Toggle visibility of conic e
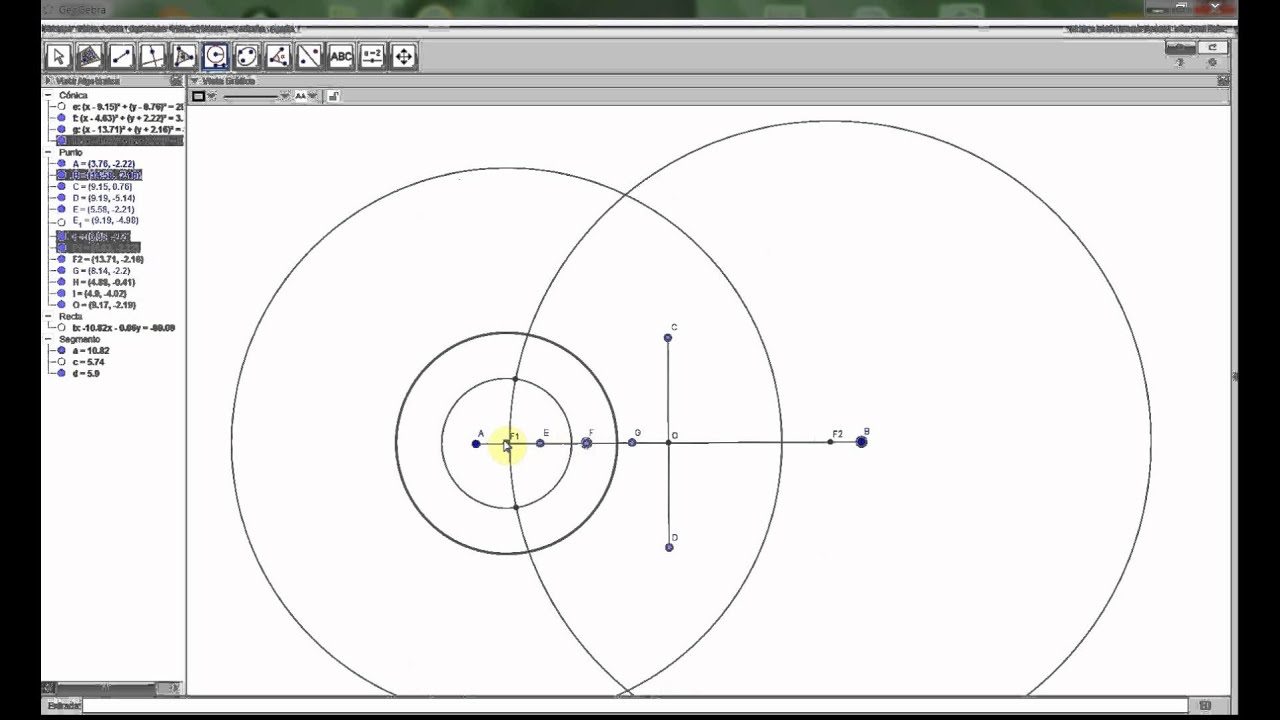 point(62,106)
